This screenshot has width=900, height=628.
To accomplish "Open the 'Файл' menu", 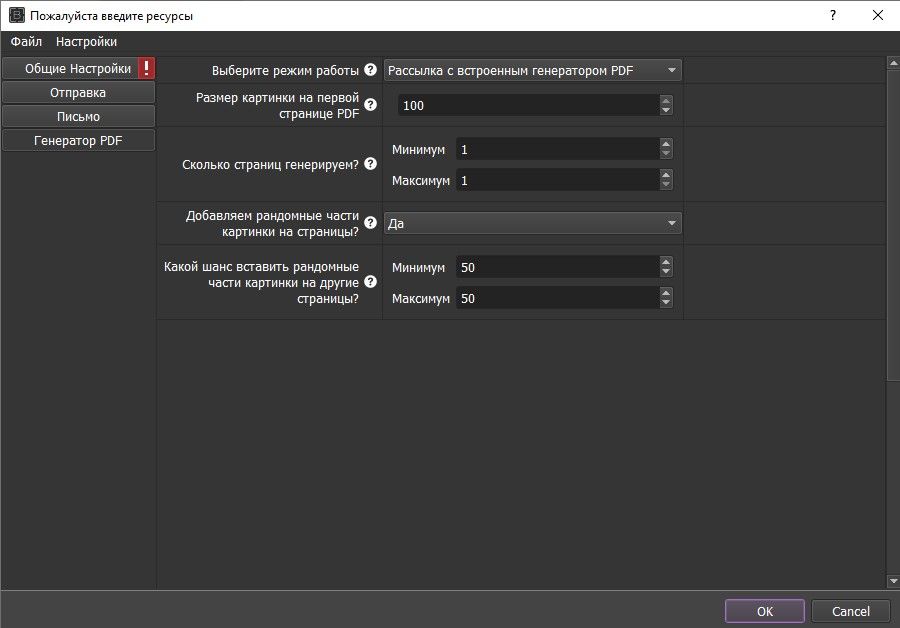I will 26,42.
